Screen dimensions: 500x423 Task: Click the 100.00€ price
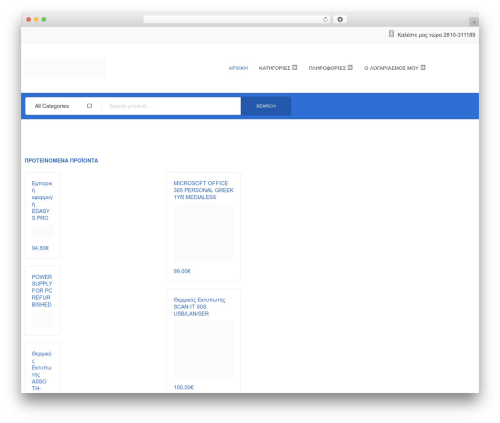184,387
